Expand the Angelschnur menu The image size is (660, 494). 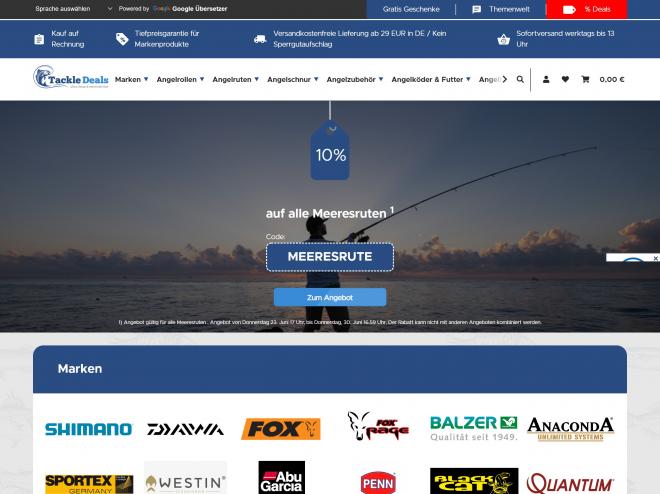(x=293, y=79)
